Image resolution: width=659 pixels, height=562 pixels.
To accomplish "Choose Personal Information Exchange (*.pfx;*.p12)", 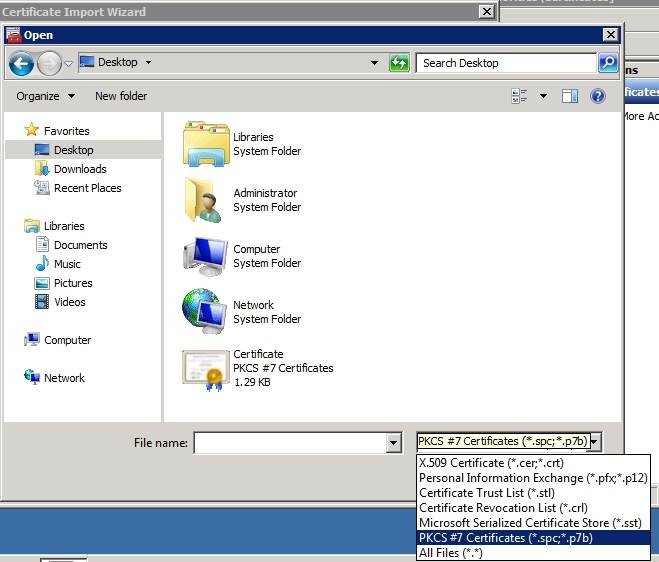I will [533, 478].
